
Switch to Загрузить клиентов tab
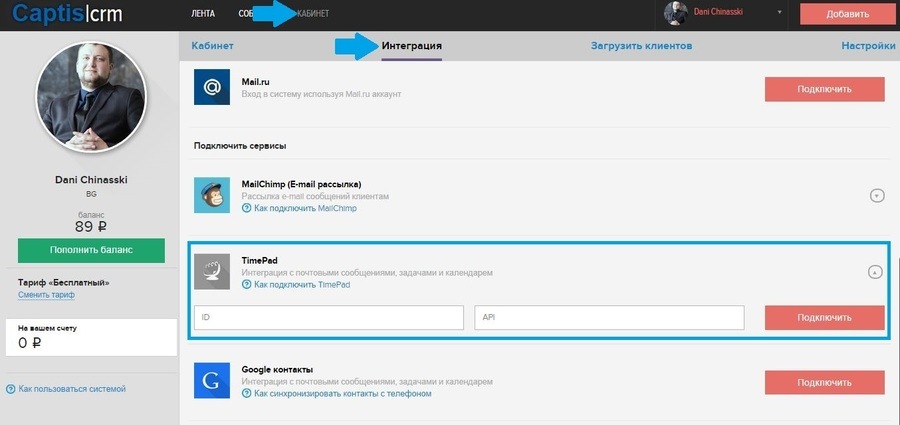[x=641, y=46]
